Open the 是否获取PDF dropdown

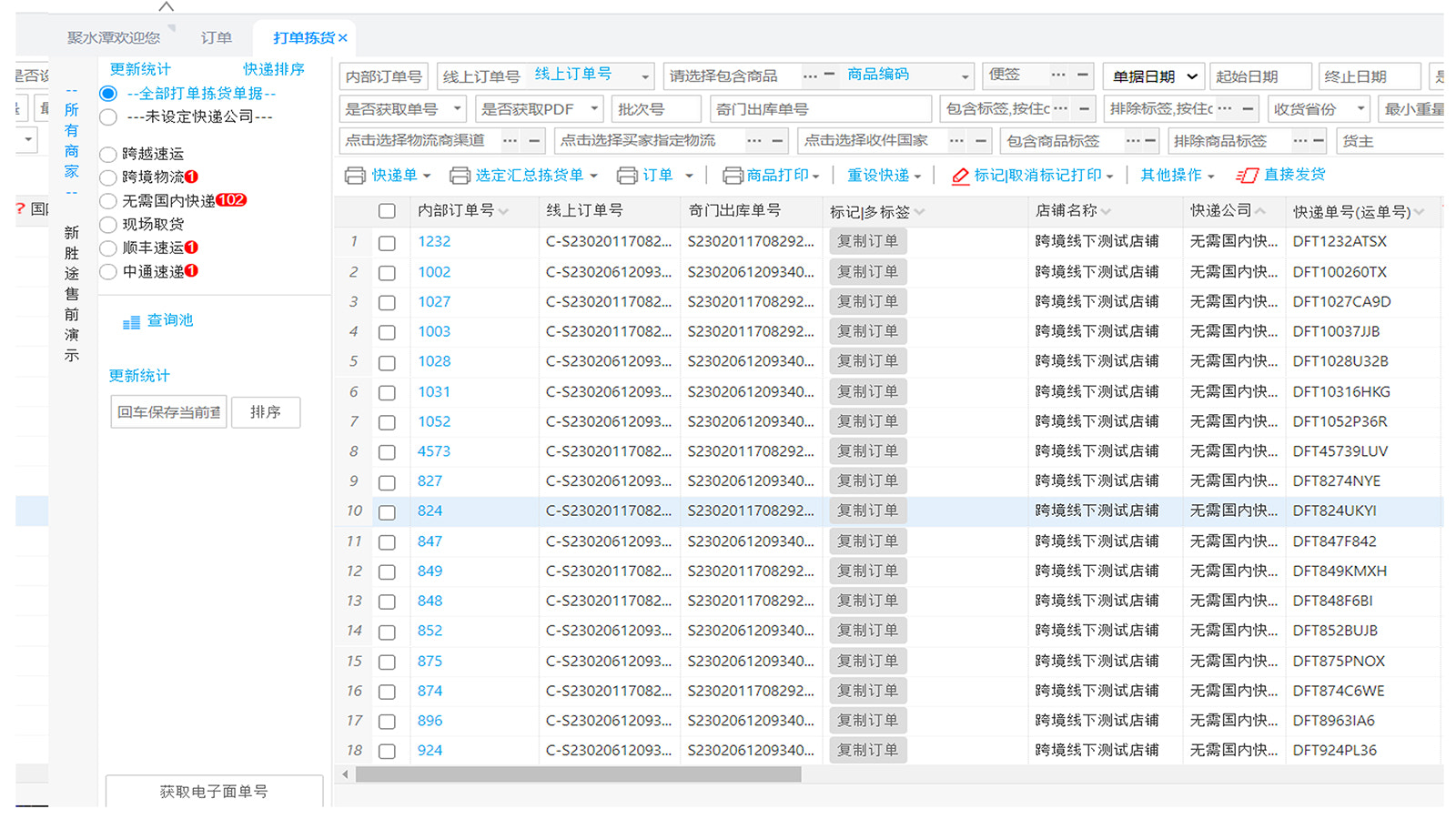click(x=539, y=109)
